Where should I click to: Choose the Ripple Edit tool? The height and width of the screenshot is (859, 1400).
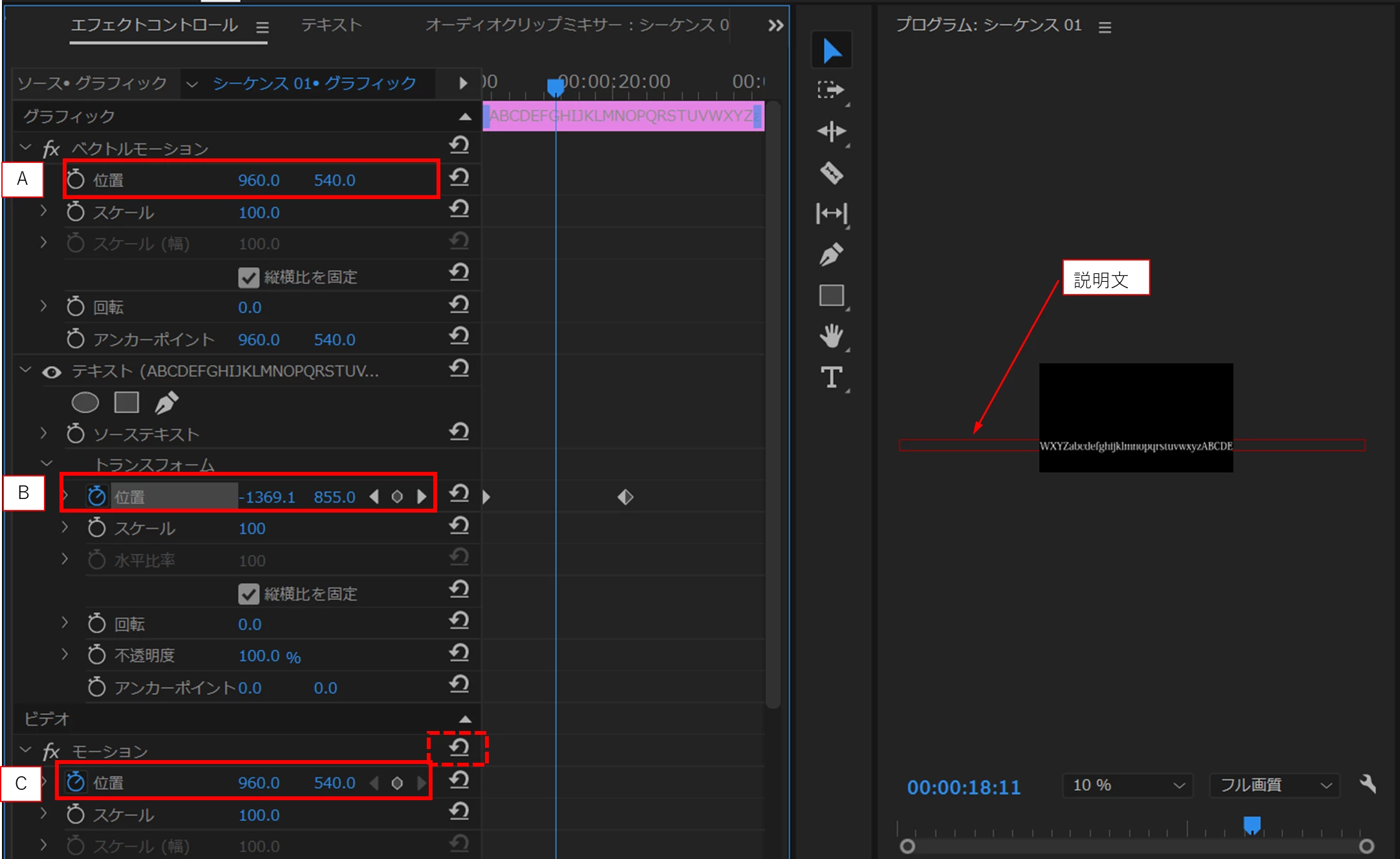pyautogui.click(x=831, y=131)
